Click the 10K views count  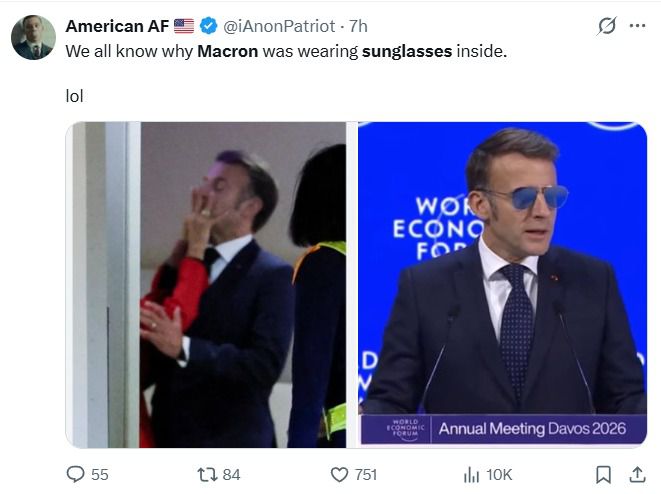pos(498,474)
